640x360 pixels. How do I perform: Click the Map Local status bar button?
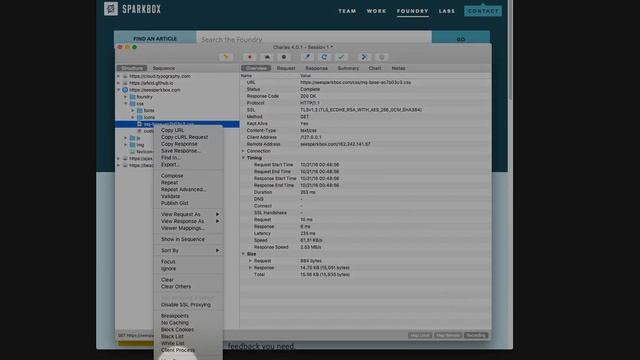click(420, 335)
